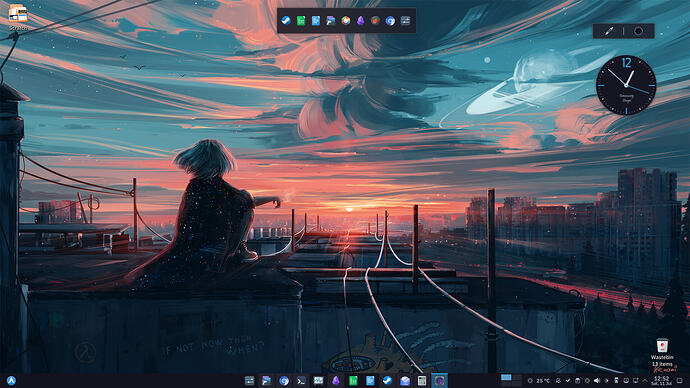Screen dimensions: 690x388
Task: Open Steam from the top dock
Action: pyautogui.click(x=286, y=20)
